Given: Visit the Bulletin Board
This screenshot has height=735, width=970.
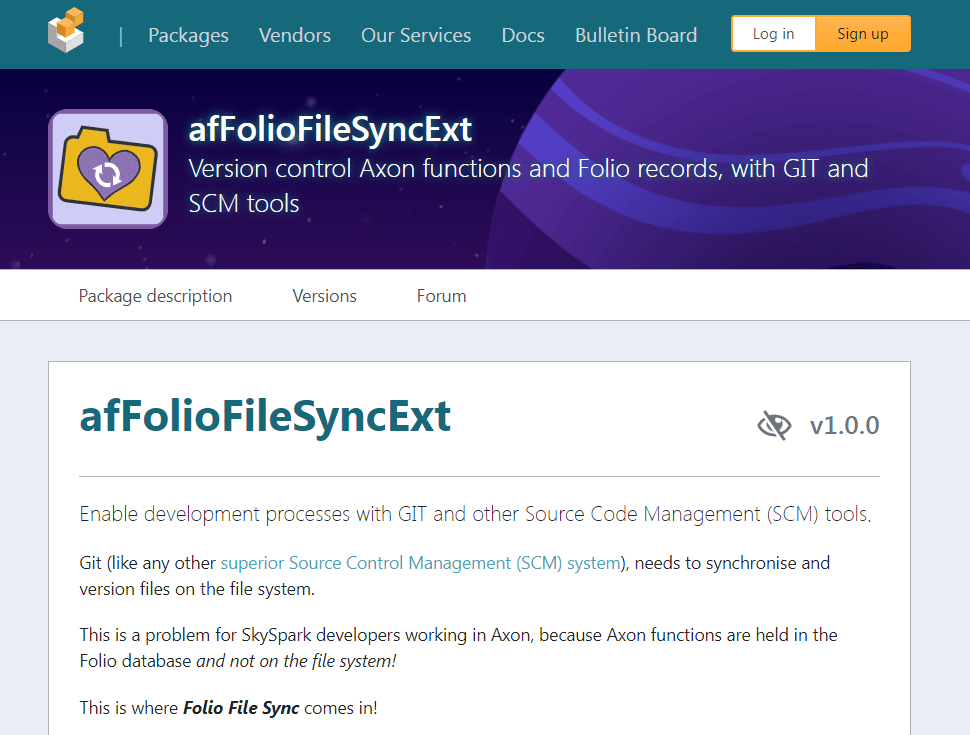Looking at the screenshot, I should point(636,35).
